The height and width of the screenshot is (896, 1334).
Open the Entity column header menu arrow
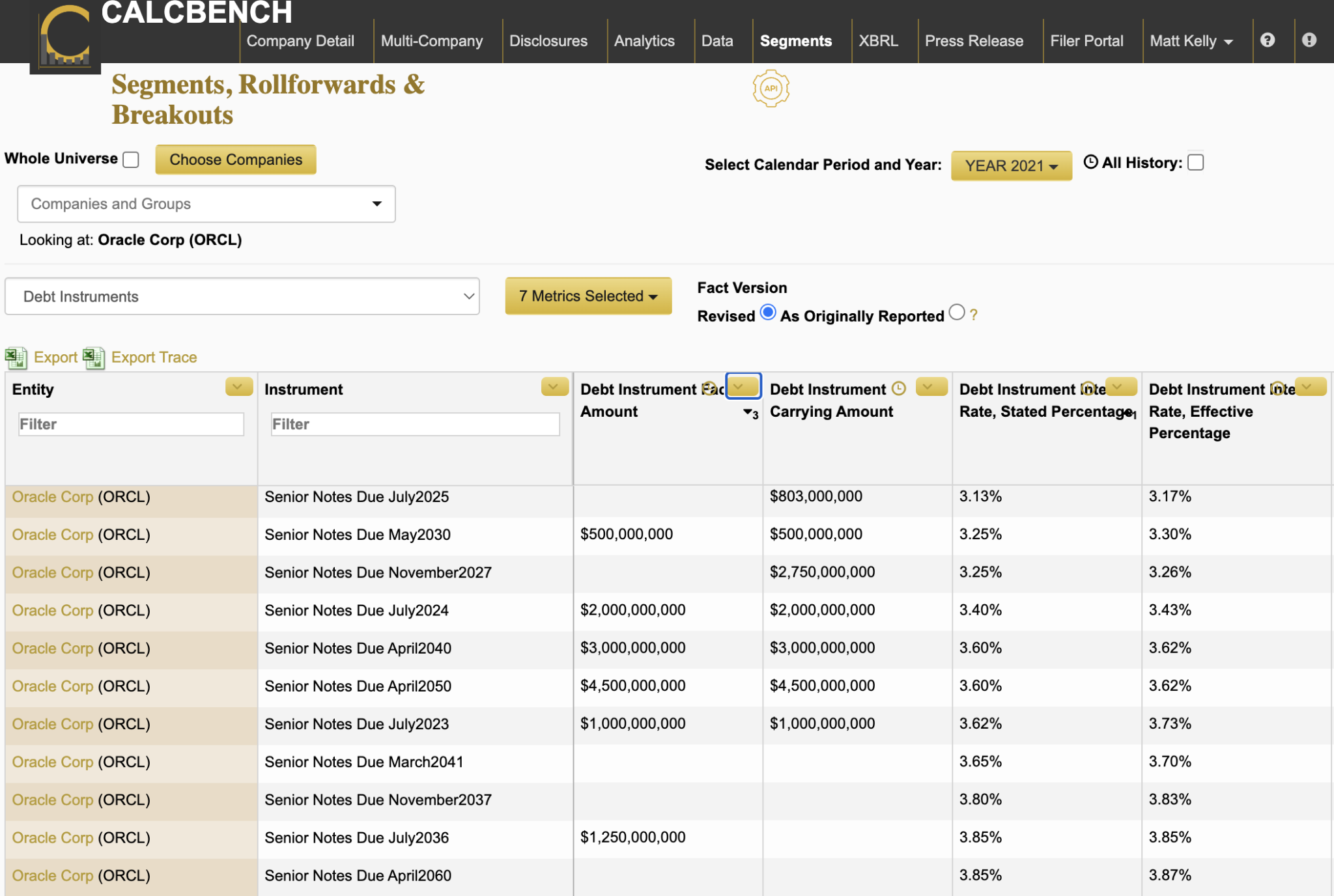(x=238, y=387)
